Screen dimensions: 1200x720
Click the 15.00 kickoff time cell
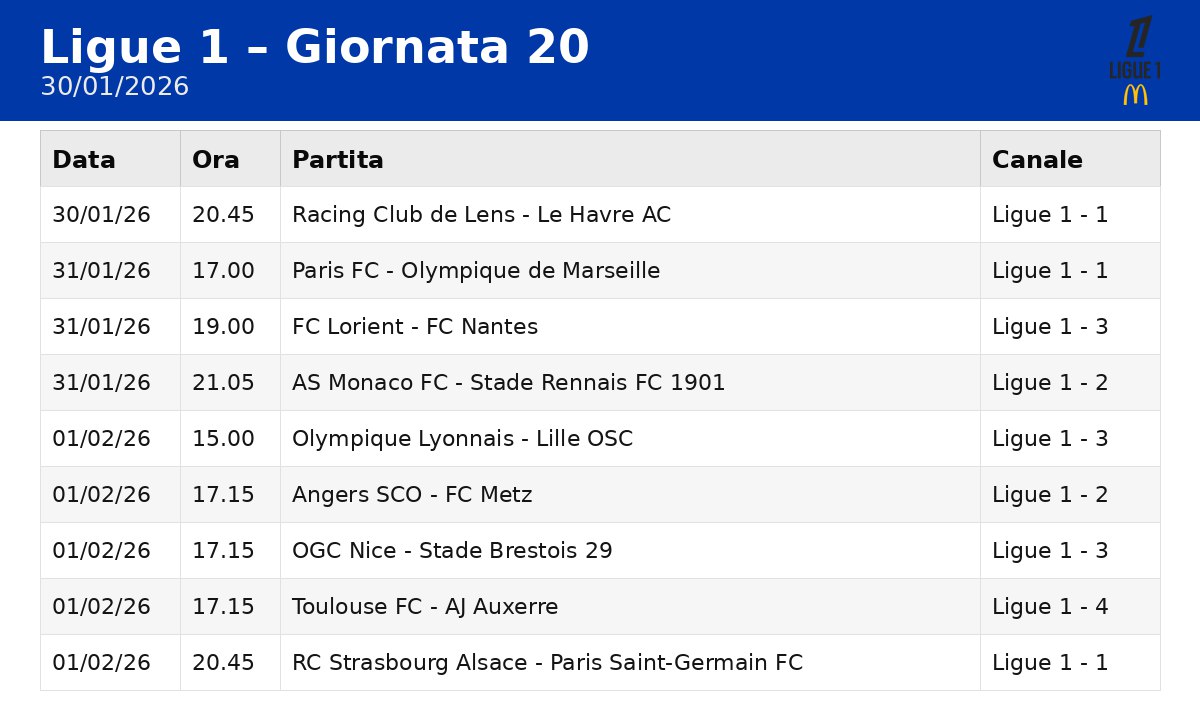(x=230, y=439)
